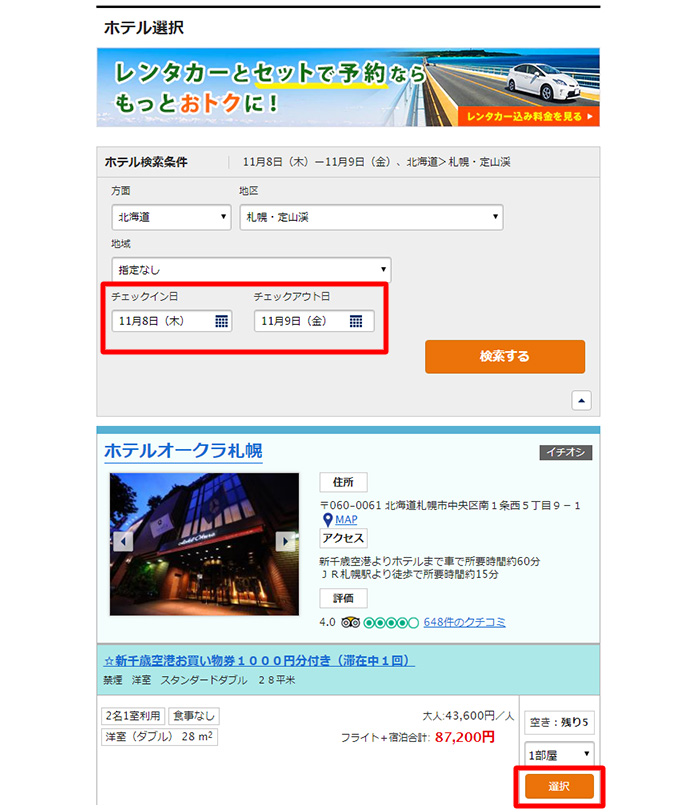
Task: Click the check-in date field 11月8日（木）
Action: click(171, 321)
